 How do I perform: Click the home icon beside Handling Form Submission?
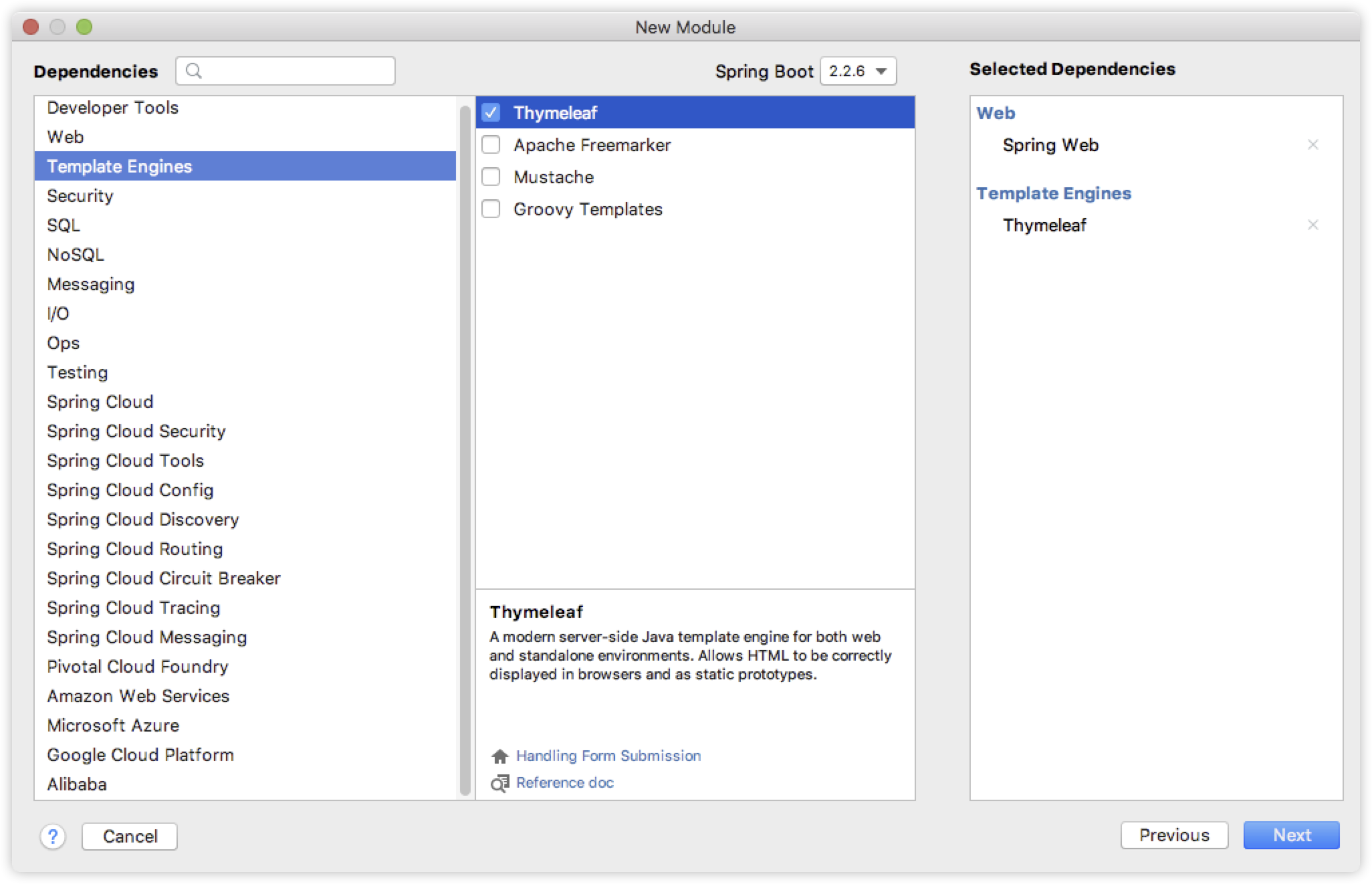499,756
